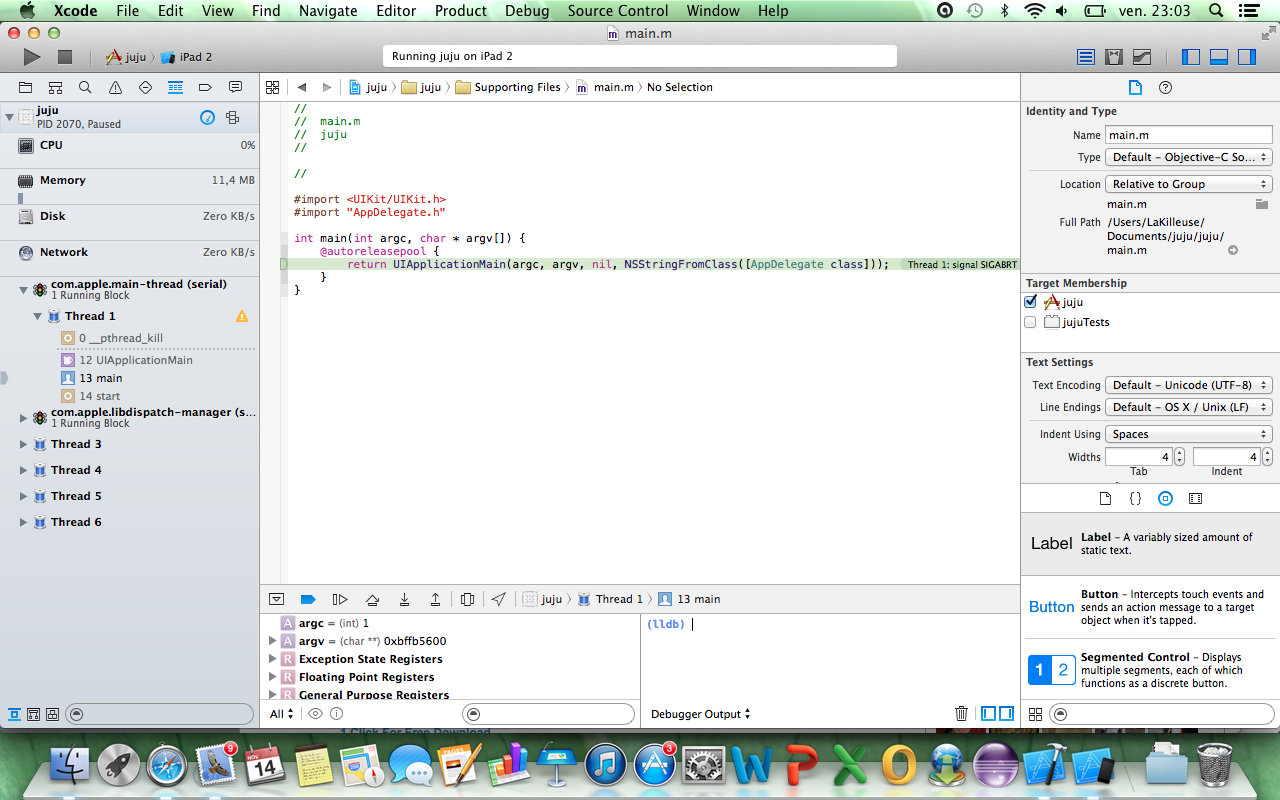
Task: Click the Tab width stepper
Action: tap(1180, 456)
